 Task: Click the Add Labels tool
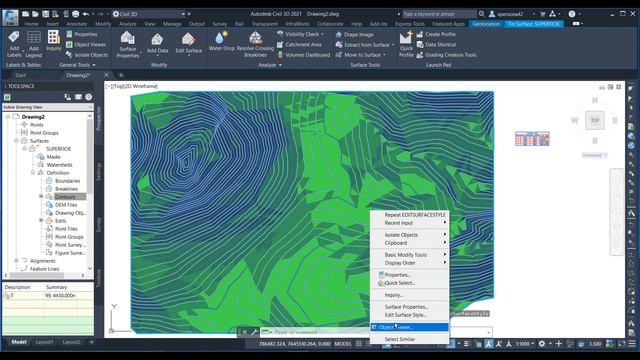(x=13, y=44)
